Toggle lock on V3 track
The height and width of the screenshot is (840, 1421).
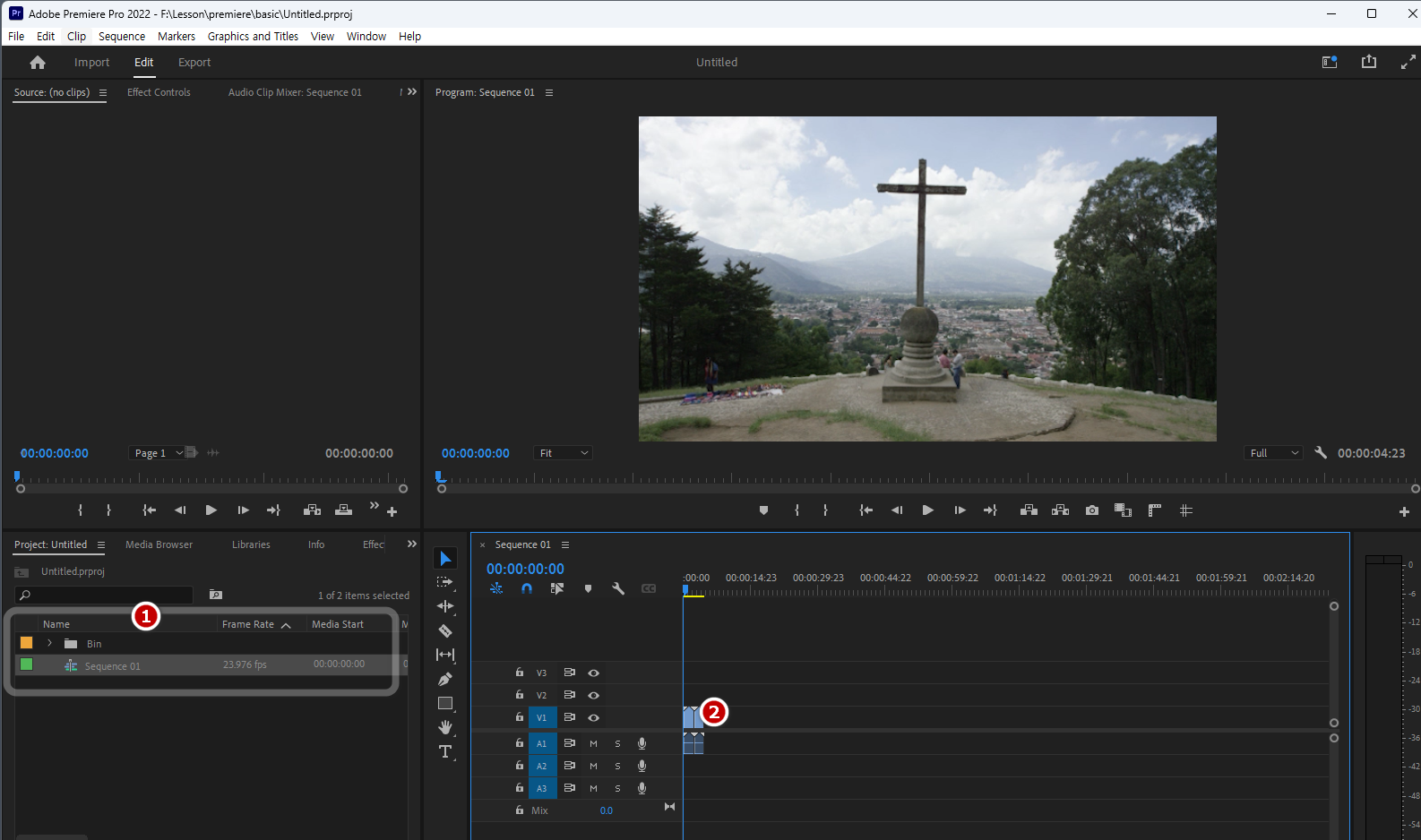click(x=520, y=673)
